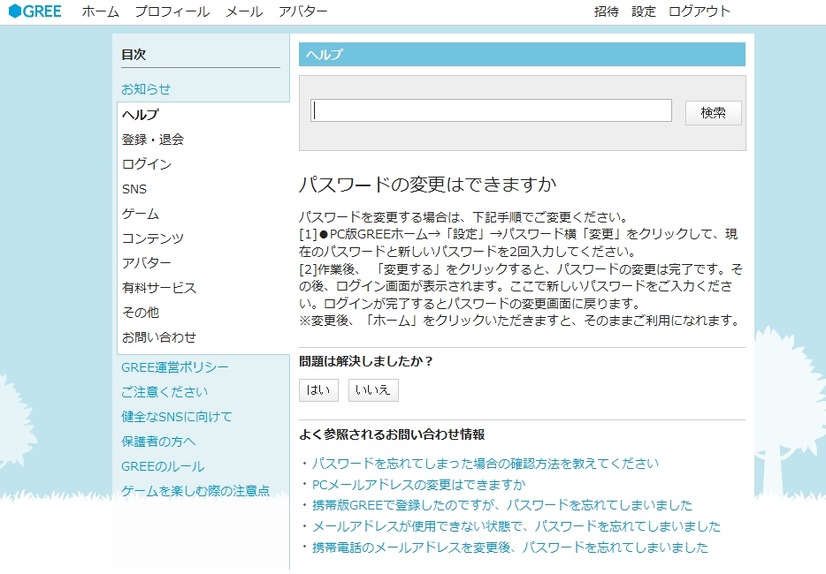Viewport: 826px width, 574px height.
Task: Focus the help search input field
Action: click(x=491, y=111)
